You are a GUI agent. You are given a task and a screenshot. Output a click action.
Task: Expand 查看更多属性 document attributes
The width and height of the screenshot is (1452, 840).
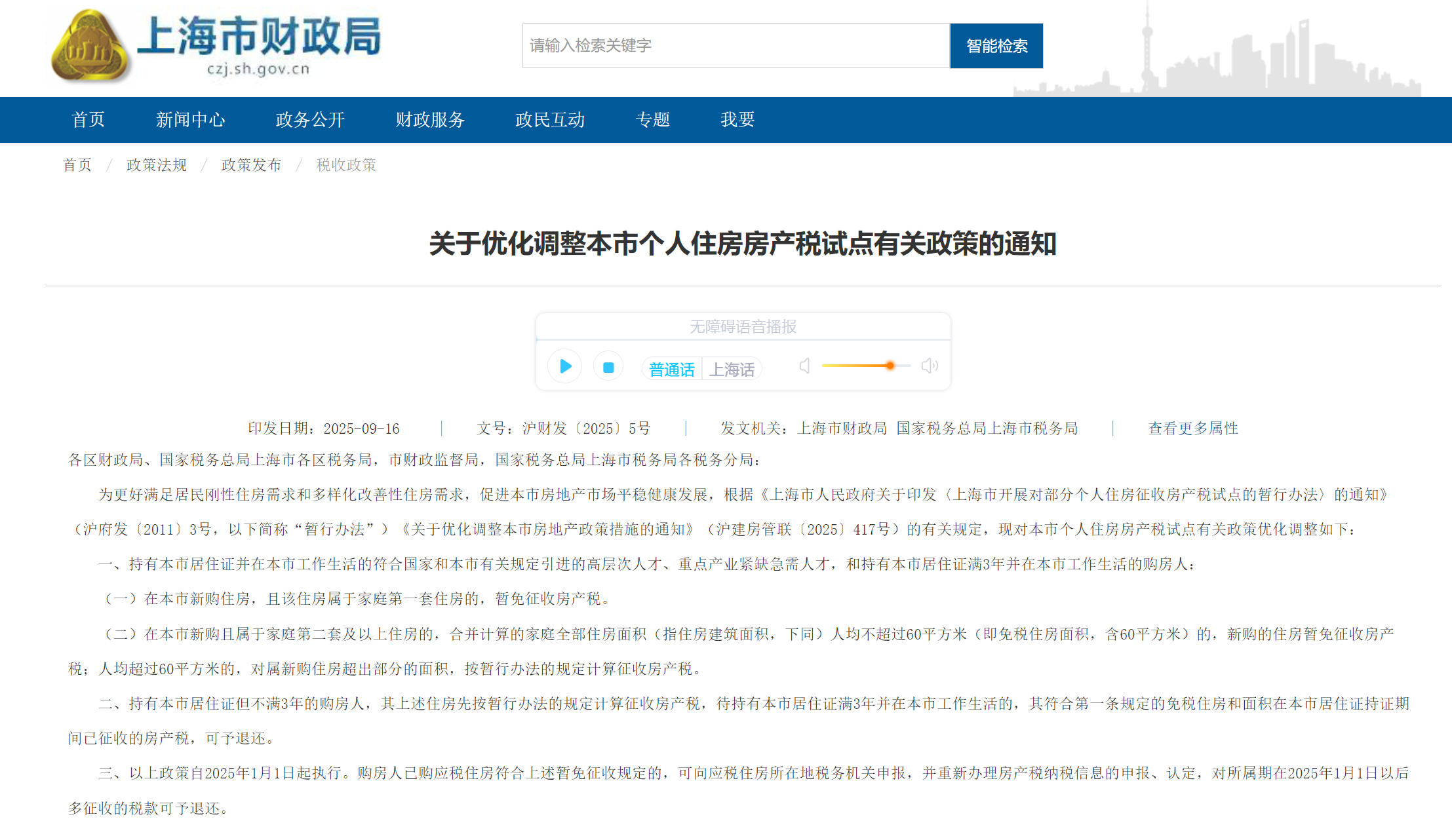click(x=1193, y=429)
